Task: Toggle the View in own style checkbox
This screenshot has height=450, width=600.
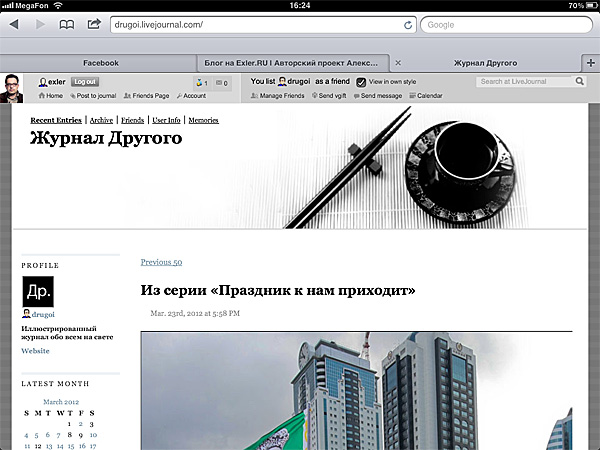Action: tap(362, 82)
